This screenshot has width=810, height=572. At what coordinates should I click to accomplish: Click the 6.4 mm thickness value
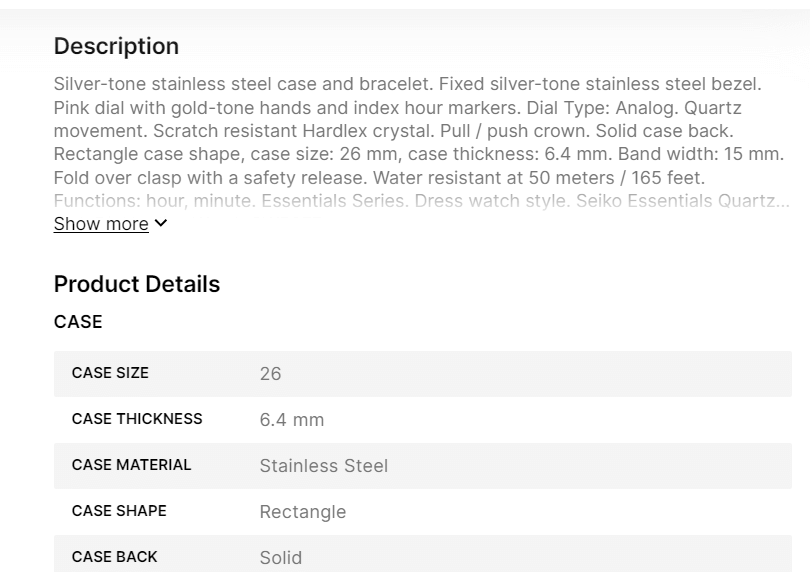tap(292, 420)
